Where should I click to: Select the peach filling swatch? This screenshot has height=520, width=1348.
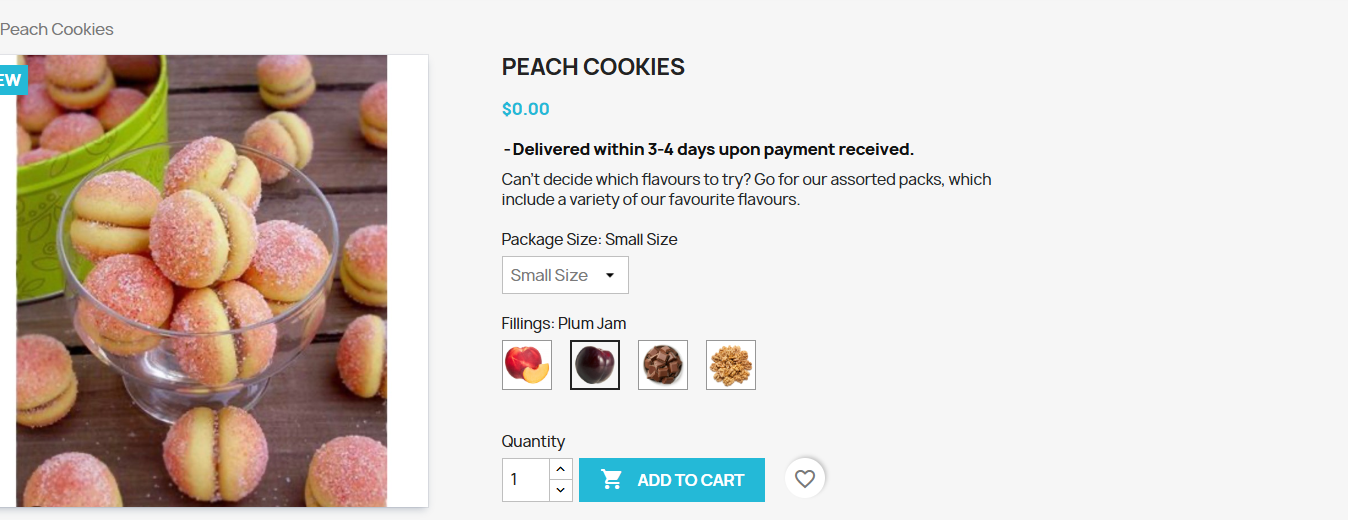click(x=527, y=365)
